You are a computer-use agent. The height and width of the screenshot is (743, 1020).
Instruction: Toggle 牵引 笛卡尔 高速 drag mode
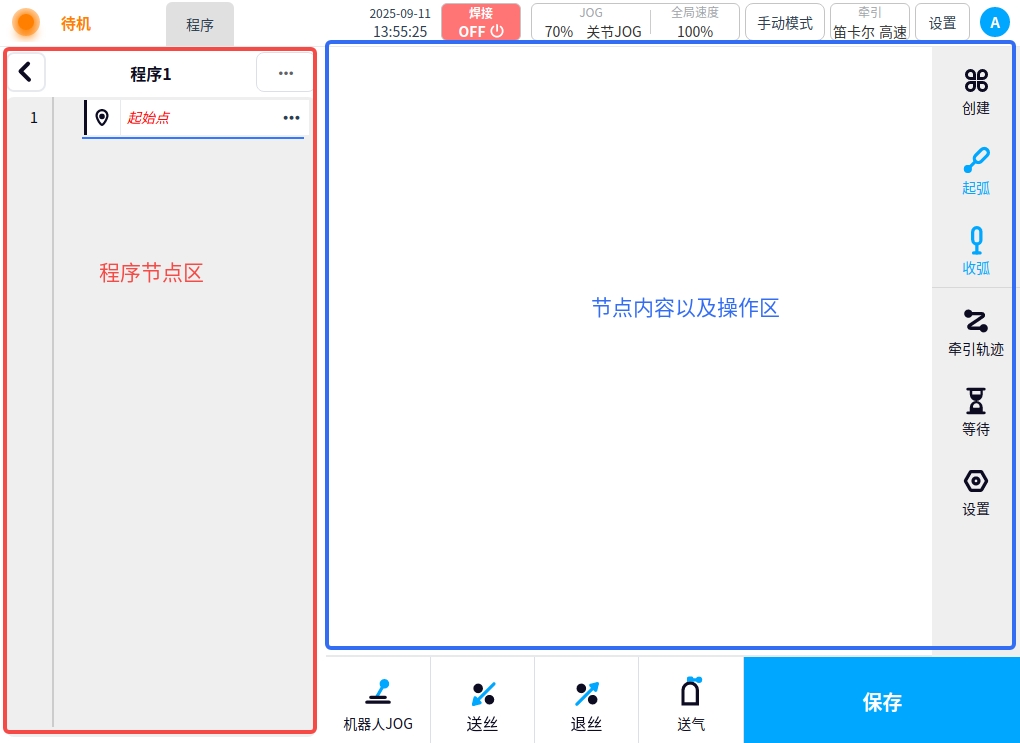point(869,22)
